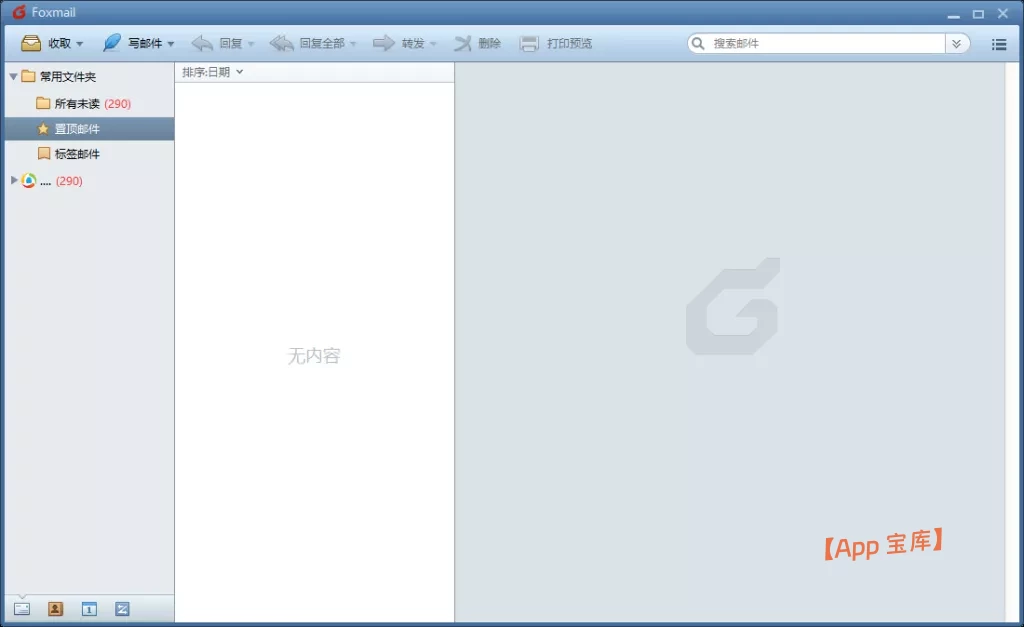Switch to the Contacts view at bottom

[x=55, y=608]
